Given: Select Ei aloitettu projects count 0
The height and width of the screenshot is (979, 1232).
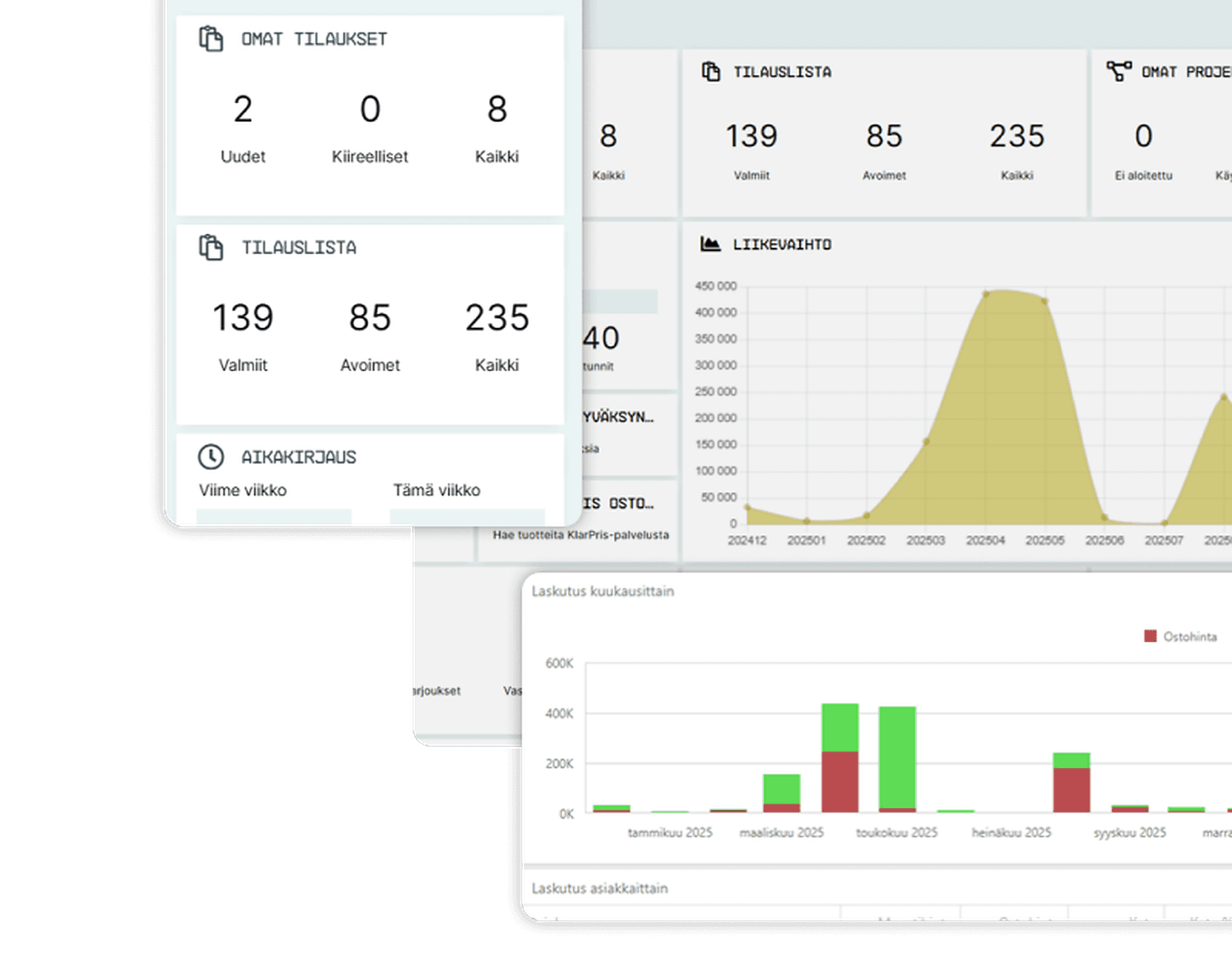Looking at the screenshot, I should pos(1143,136).
